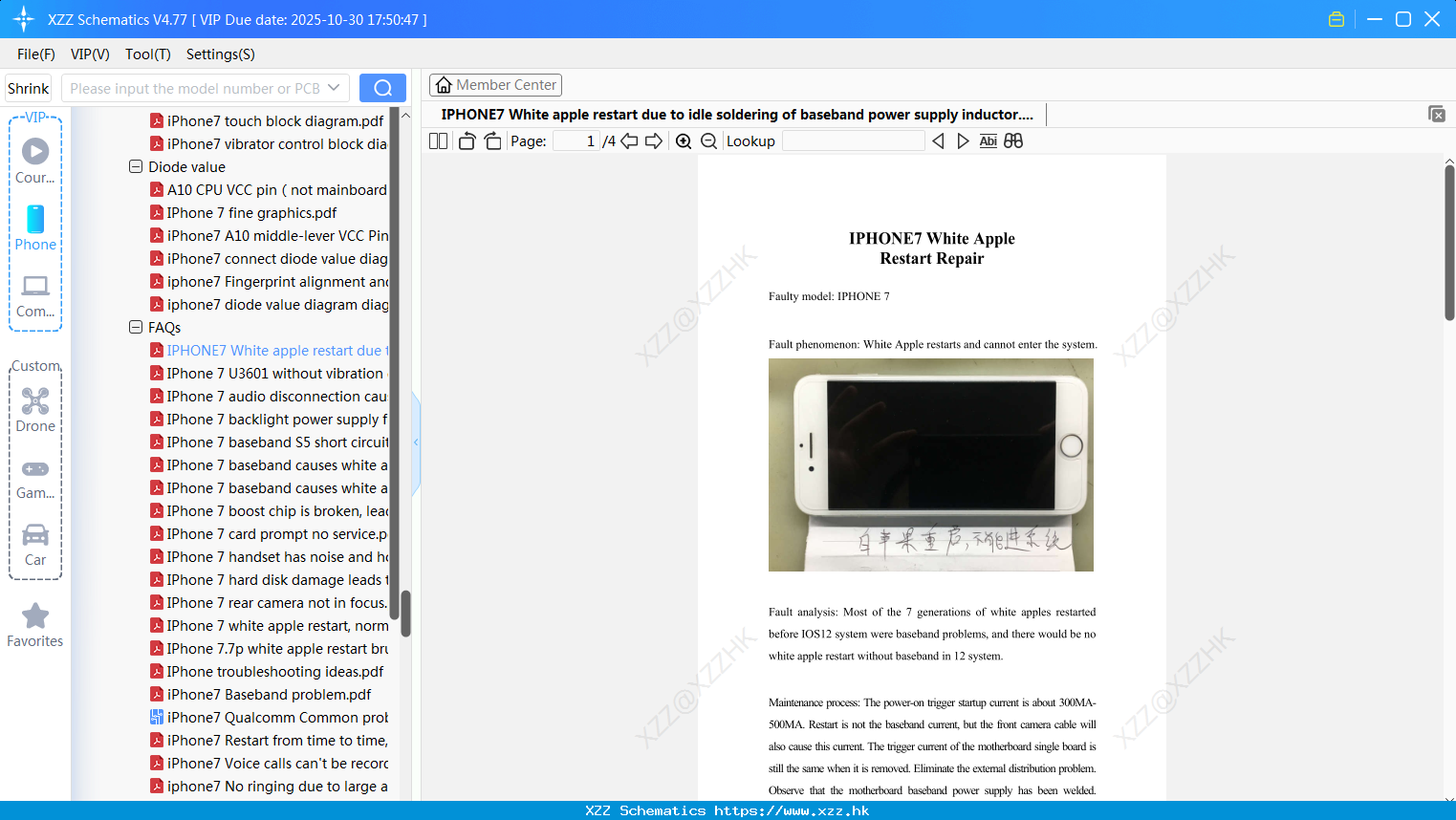Viewport: 1456px width, 820px height.
Task: Click yellow toolbox icon in title bar
Action: point(1336,19)
